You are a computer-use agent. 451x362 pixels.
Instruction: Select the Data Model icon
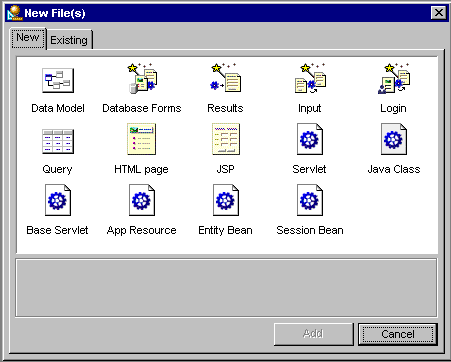pos(58,80)
